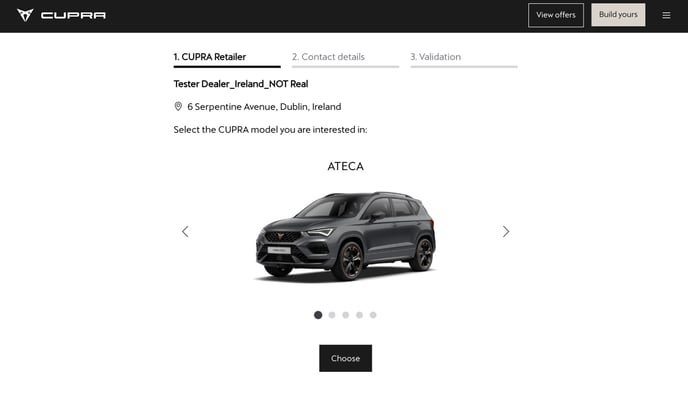The width and height of the screenshot is (688, 402).
Task: Switch to the Validation step tab
Action: point(464,59)
